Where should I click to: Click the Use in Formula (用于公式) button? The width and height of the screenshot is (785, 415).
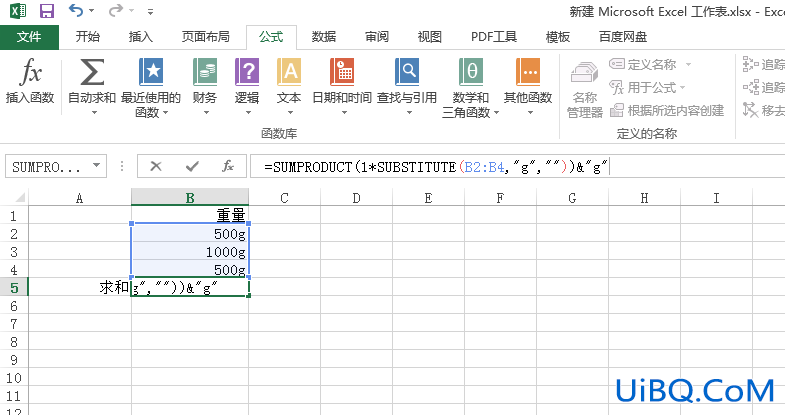pyautogui.click(x=642, y=88)
